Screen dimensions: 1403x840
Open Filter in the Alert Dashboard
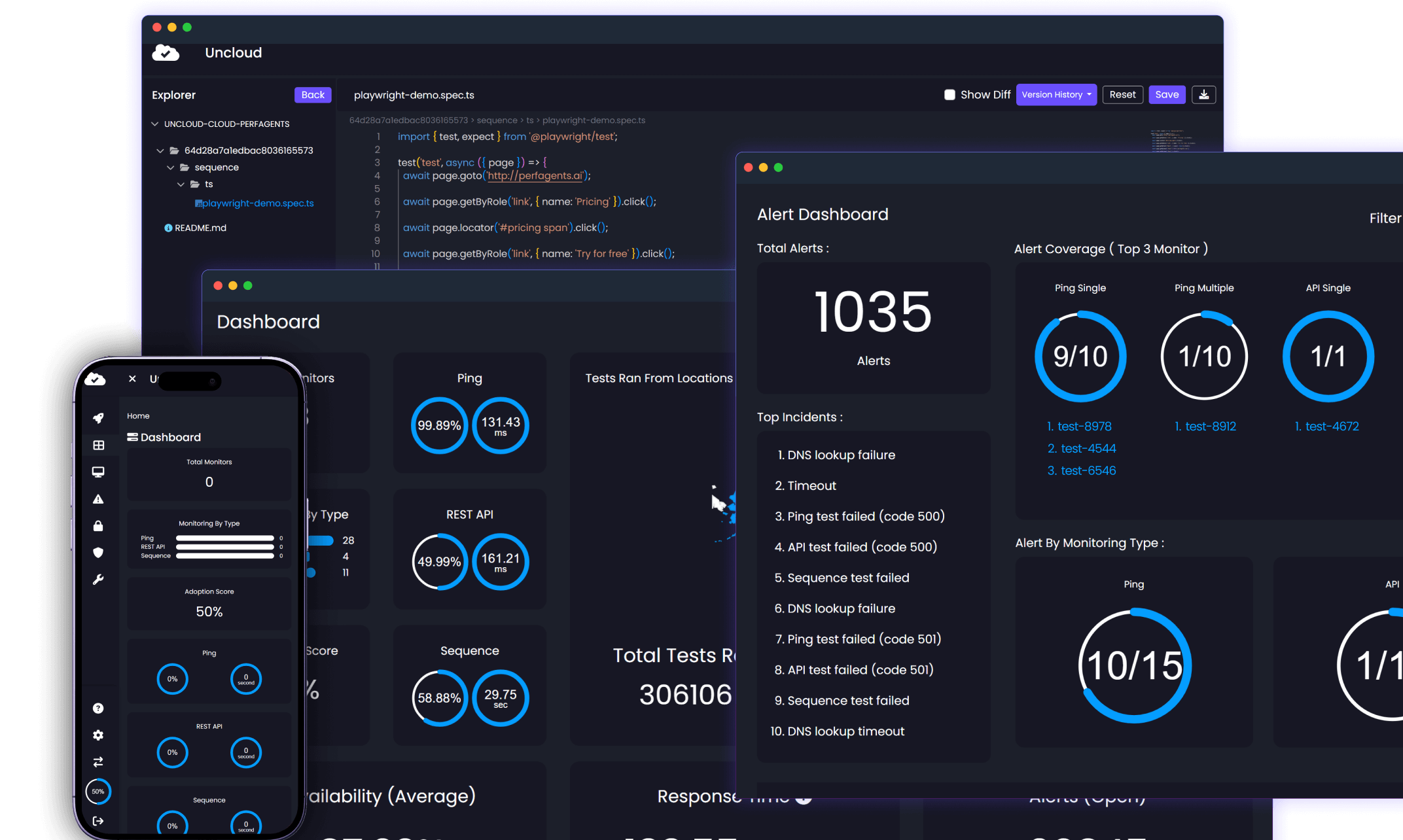pyautogui.click(x=1385, y=218)
